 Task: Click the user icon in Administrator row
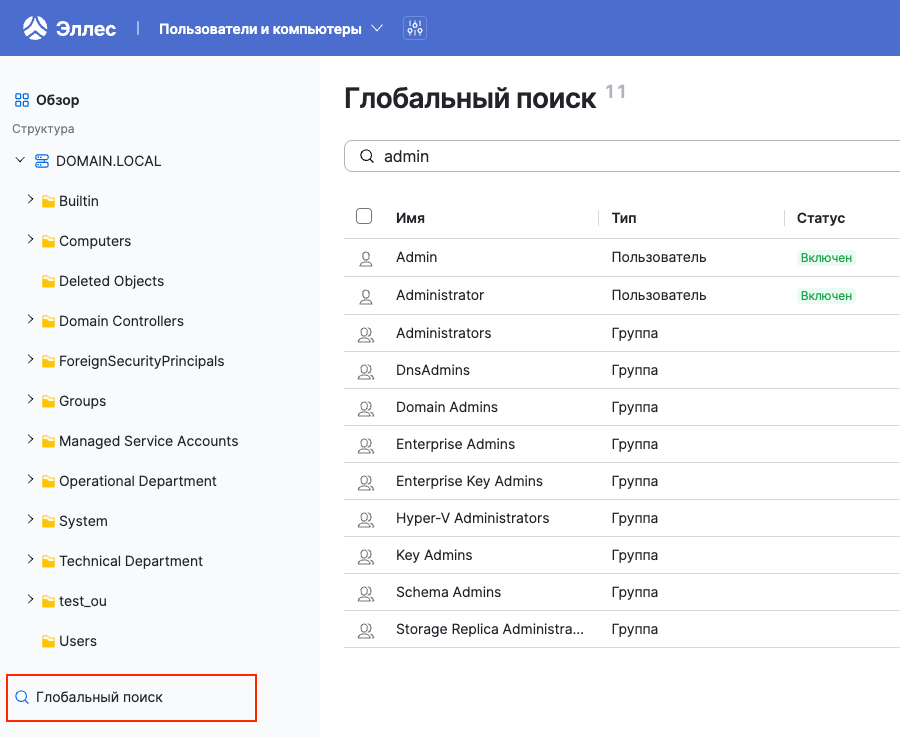(x=366, y=297)
